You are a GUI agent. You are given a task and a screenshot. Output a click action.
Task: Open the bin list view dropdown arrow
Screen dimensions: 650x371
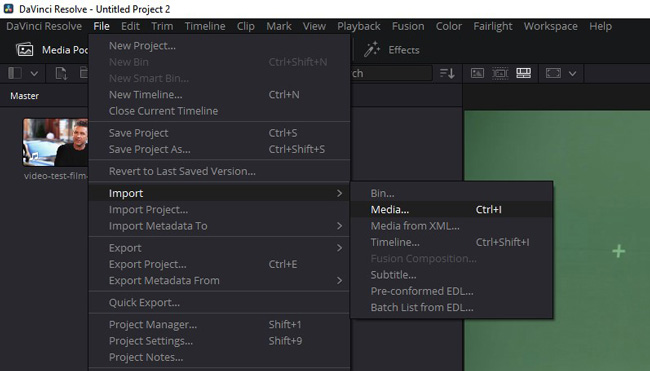coord(34,74)
